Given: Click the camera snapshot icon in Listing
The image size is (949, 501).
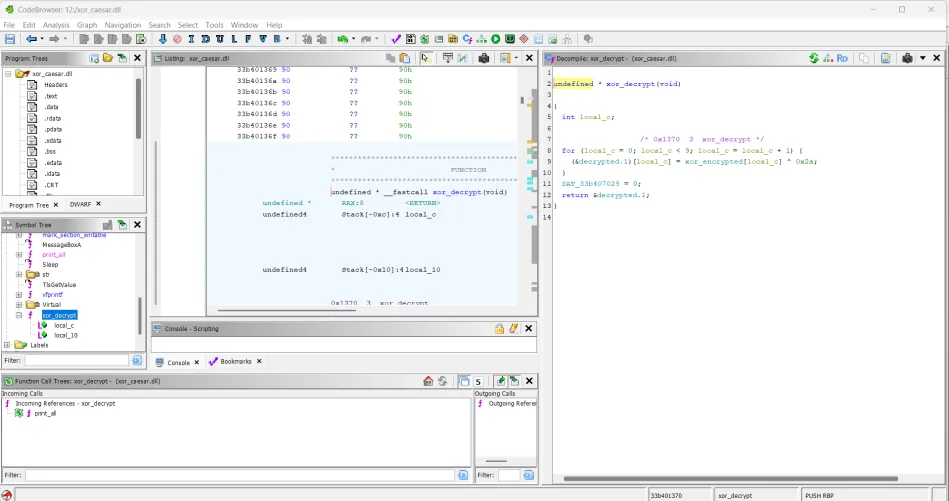Looking at the screenshot, I should pos(484,58).
